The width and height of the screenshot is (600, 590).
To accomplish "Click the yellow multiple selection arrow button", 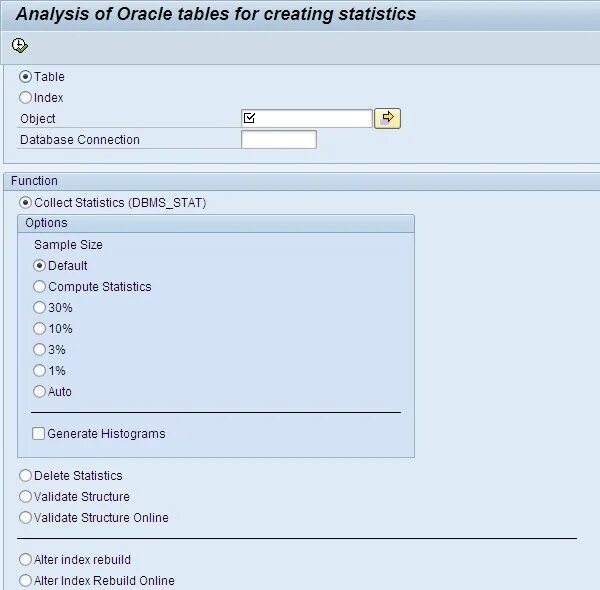I will point(387,118).
